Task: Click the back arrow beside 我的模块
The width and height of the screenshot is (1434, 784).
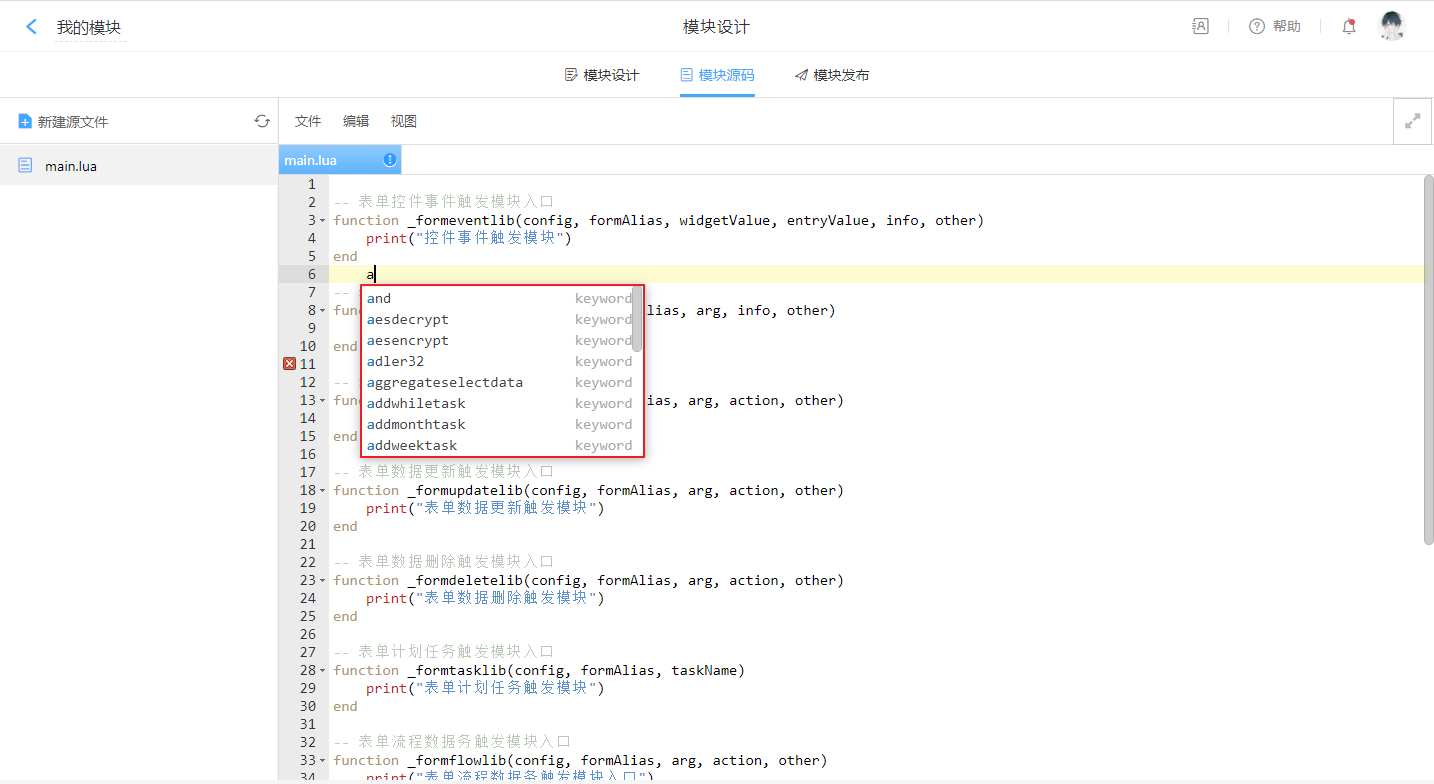Action: 32,27
